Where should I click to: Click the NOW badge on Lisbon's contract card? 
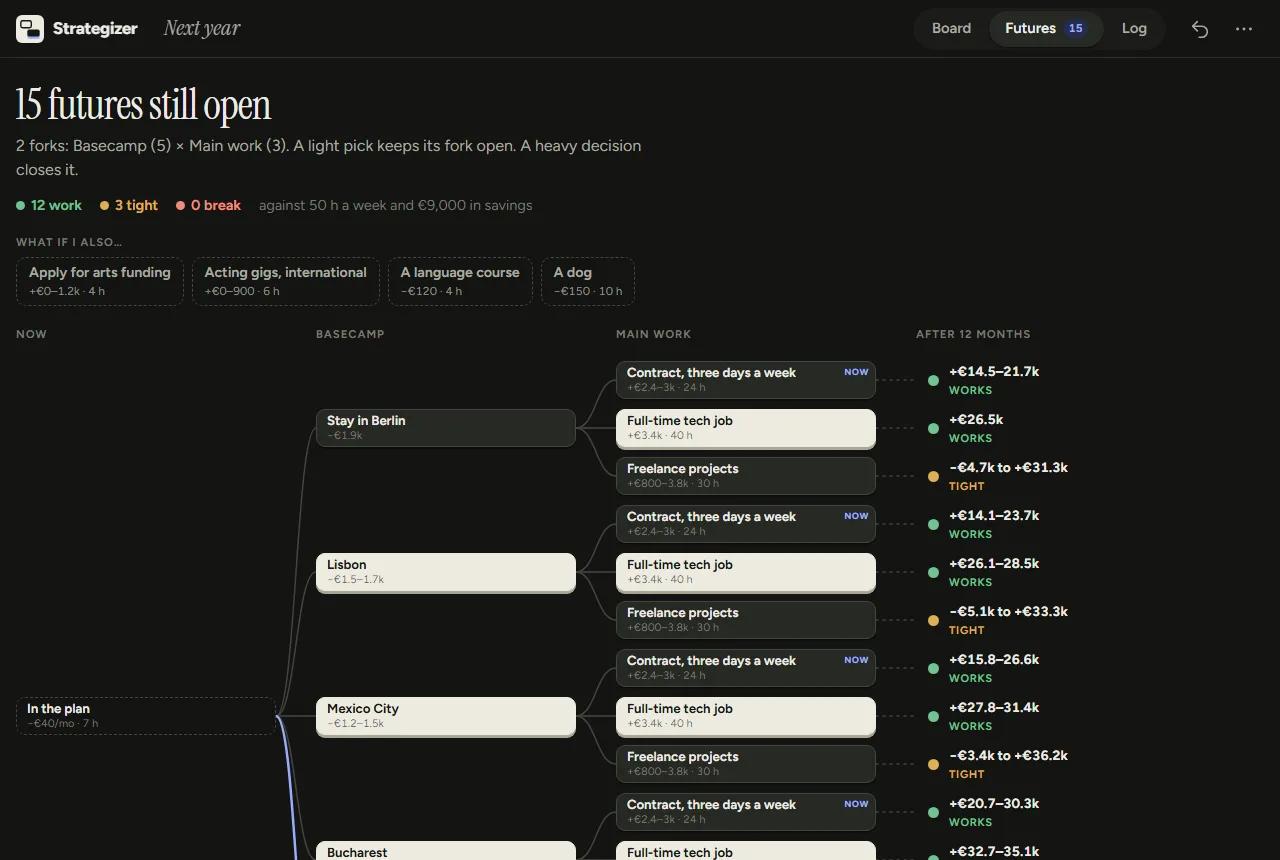[x=856, y=516]
